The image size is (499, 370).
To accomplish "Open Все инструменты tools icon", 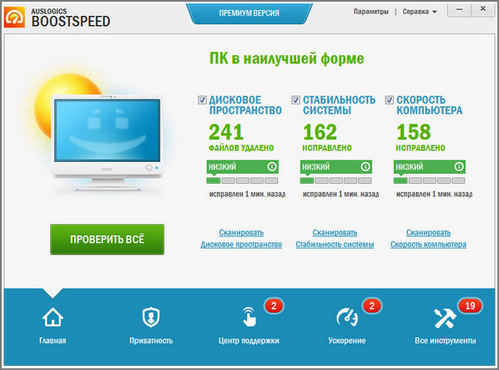I will pos(445,318).
